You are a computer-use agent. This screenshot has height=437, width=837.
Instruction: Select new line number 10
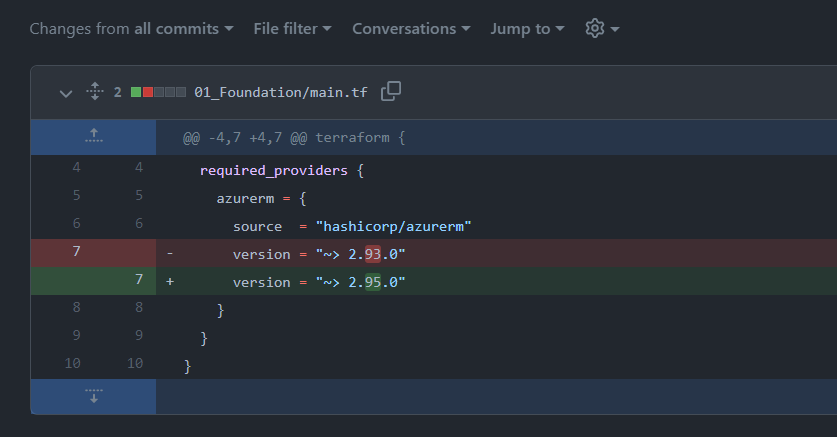pyautogui.click(x=135, y=363)
